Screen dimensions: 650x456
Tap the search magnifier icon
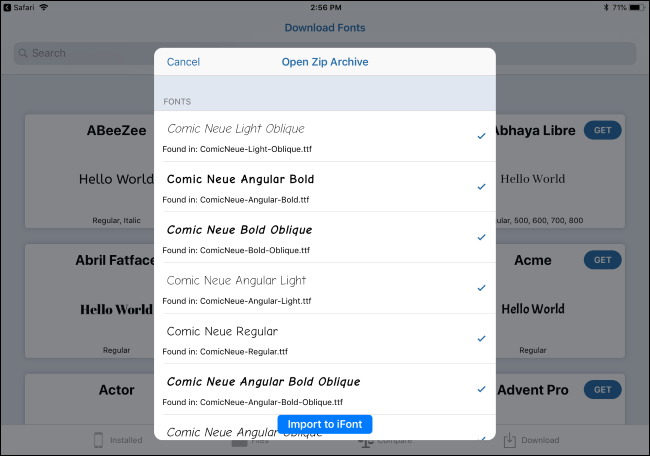point(24,53)
